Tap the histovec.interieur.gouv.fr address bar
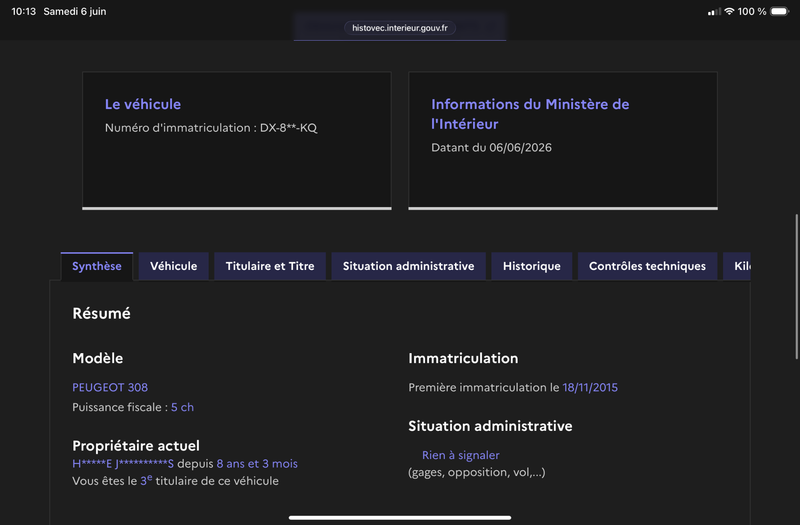The image size is (800, 525). click(400, 28)
